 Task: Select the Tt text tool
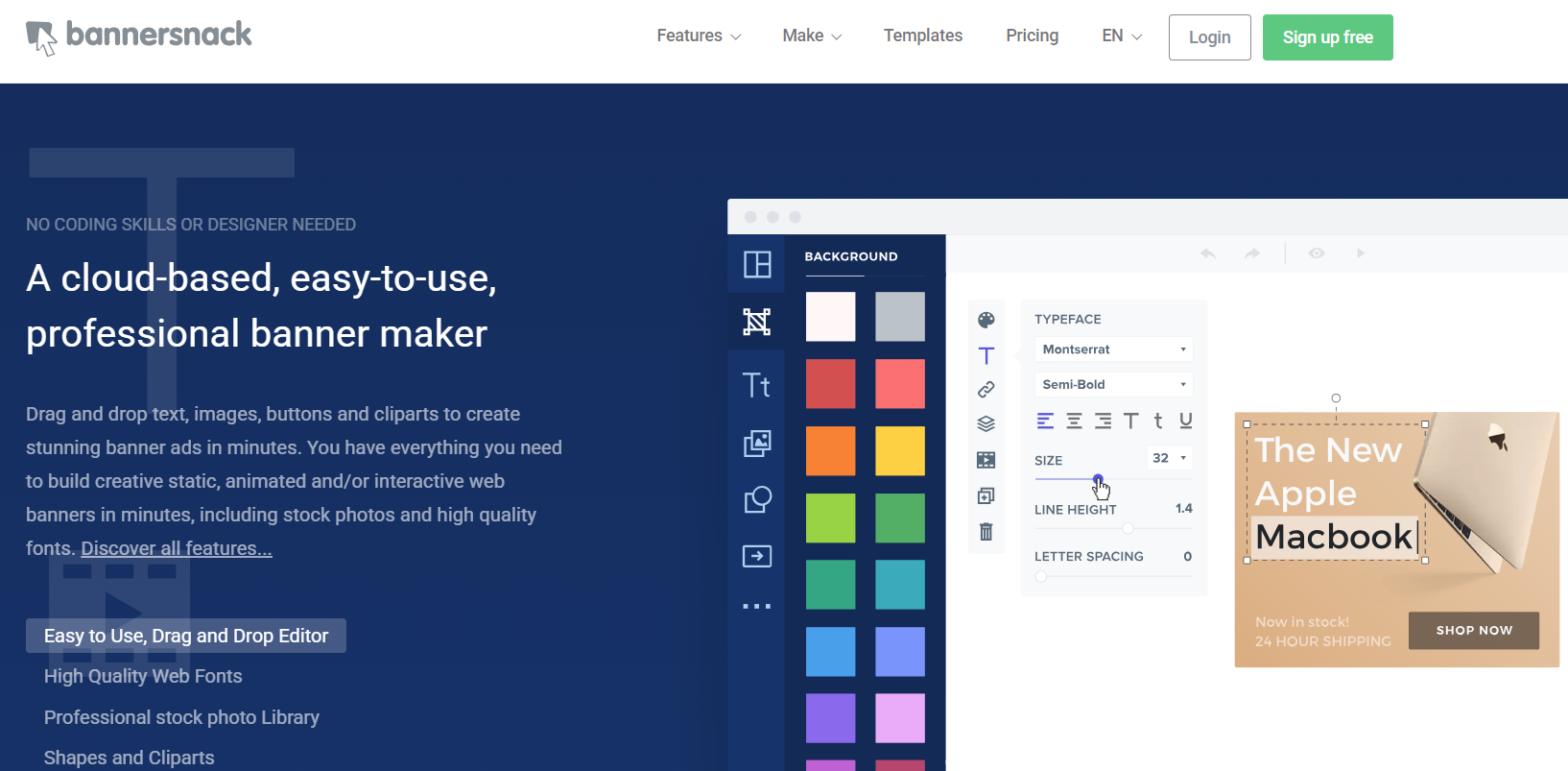coord(757,385)
